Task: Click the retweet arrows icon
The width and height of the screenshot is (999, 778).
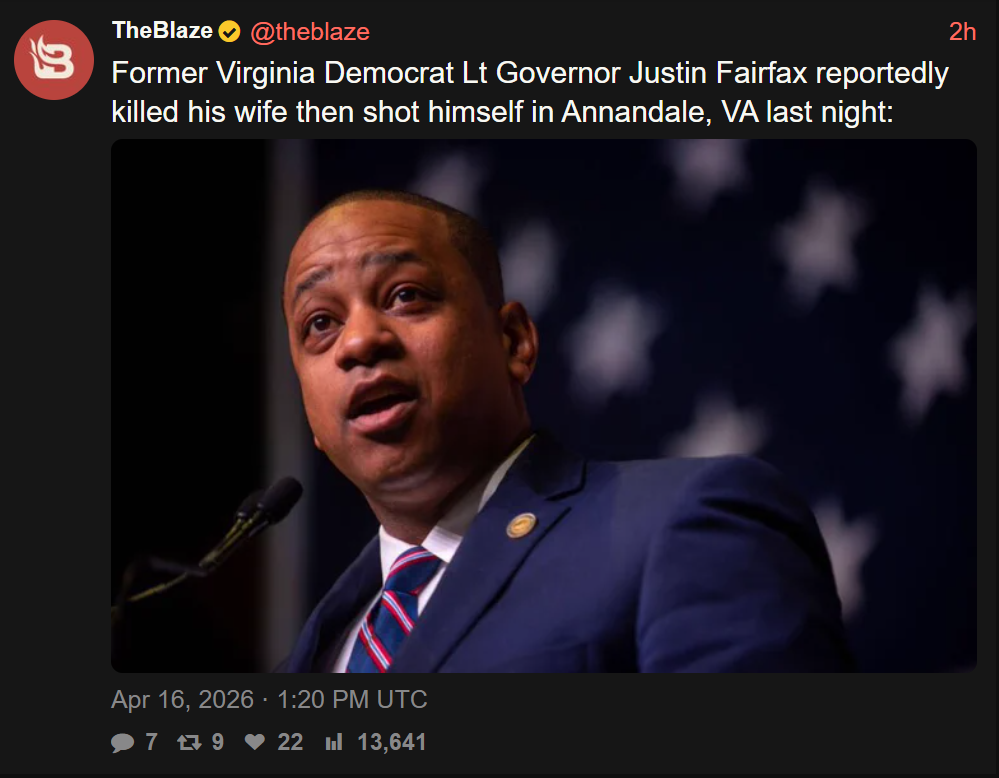Action: (188, 743)
